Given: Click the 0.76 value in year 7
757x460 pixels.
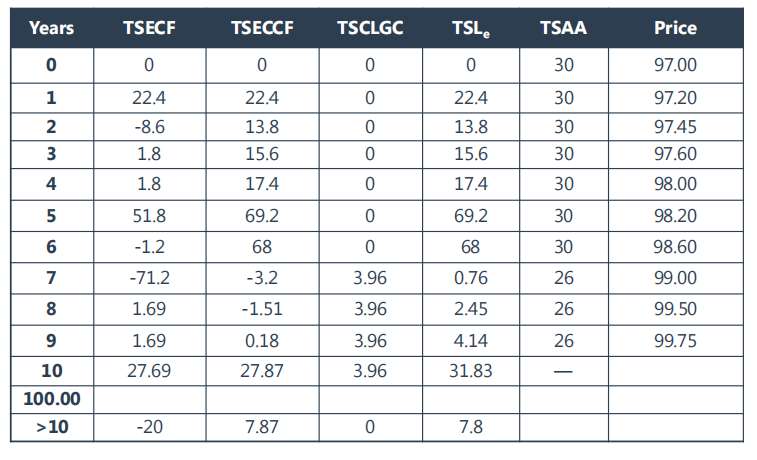Looking at the screenshot, I should pyautogui.click(x=469, y=279).
